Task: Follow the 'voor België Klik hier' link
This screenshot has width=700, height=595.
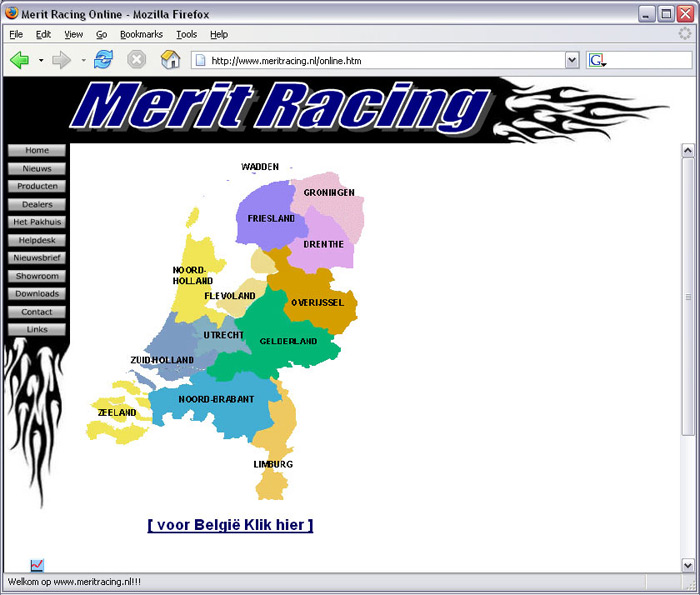Action: pyautogui.click(x=230, y=525)
